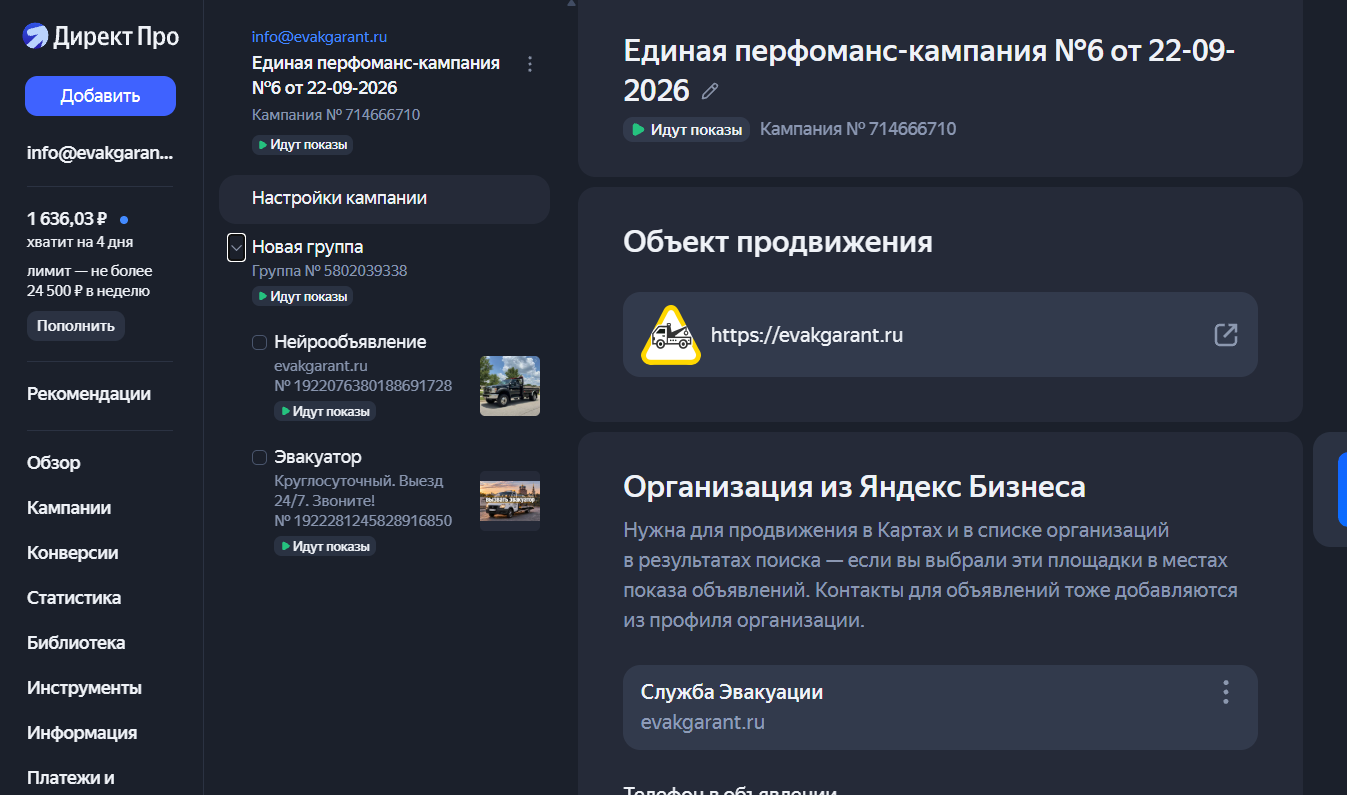
Task: Open the Библиотека section
Action: click(76, 643)
